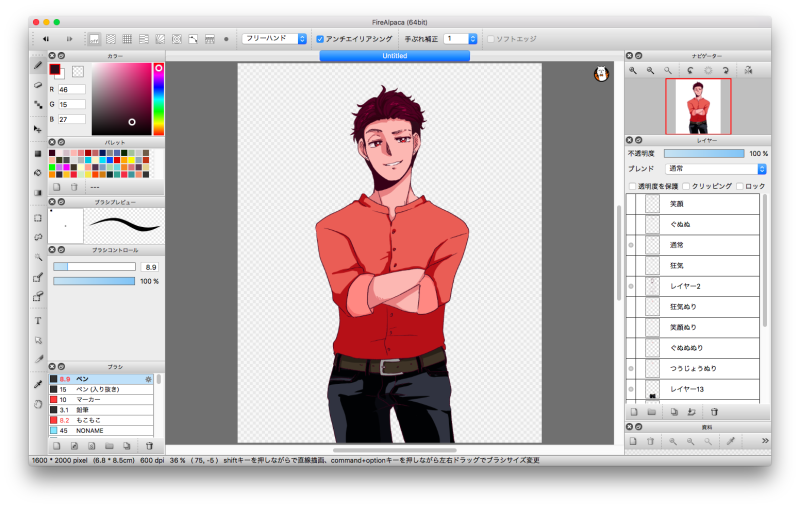800x507 pixels.
Task: Hide the 通常 layer visibility dot
Action: point(631,245)
